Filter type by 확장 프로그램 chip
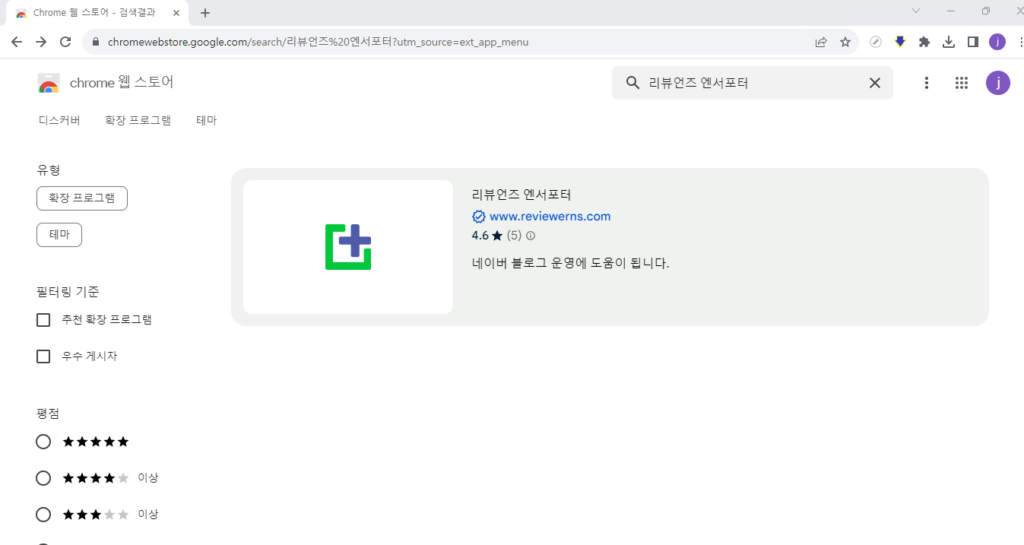This screenshot has width=1024, height=545. point(82,198)
